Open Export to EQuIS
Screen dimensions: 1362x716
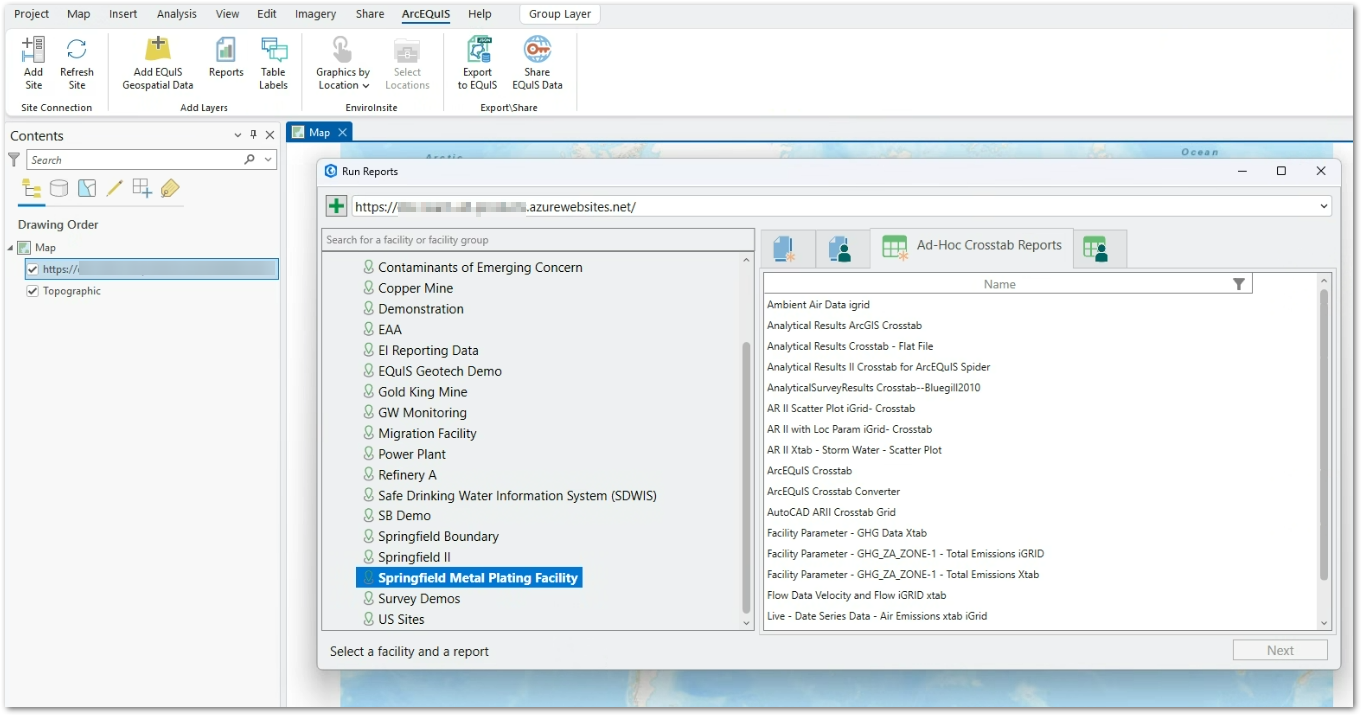point(477,62)
